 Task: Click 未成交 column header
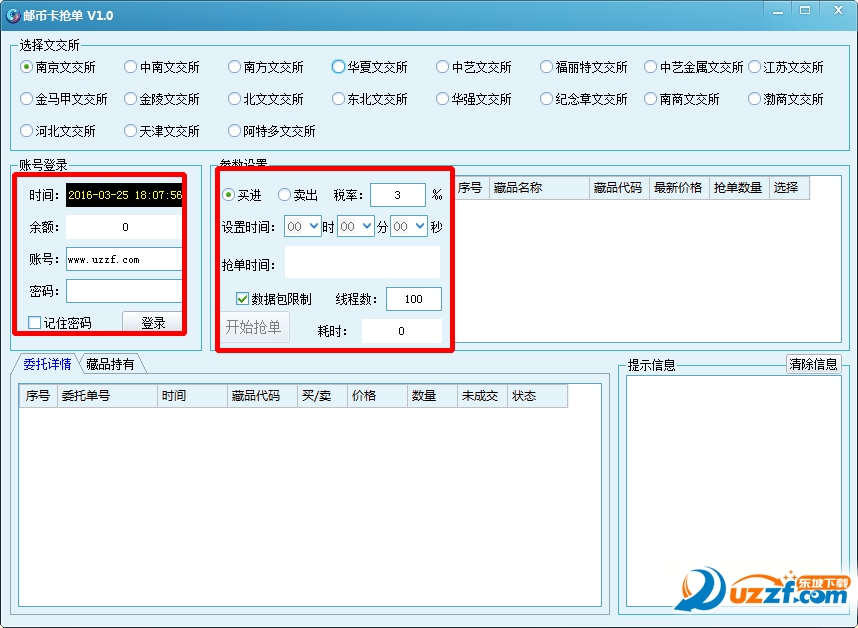pos(482,396)
